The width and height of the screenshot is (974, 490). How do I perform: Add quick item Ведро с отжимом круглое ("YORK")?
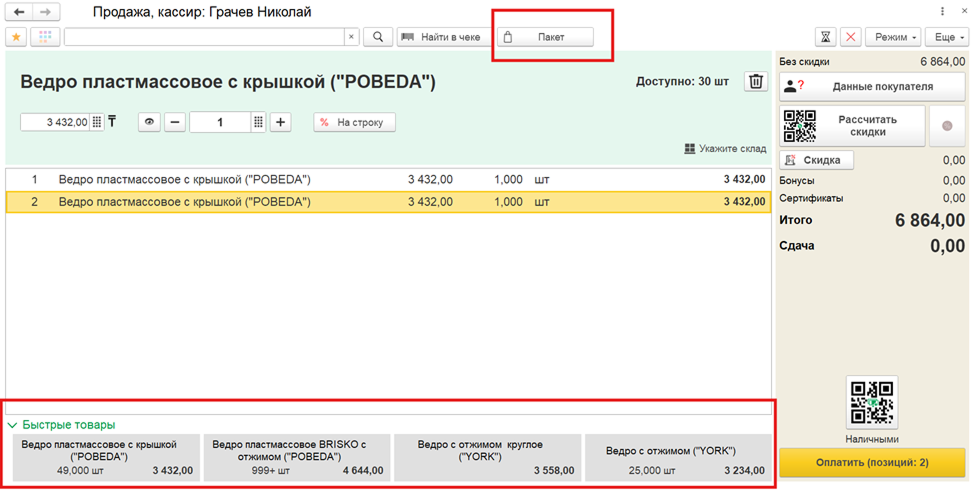click(x=488, y=458)
